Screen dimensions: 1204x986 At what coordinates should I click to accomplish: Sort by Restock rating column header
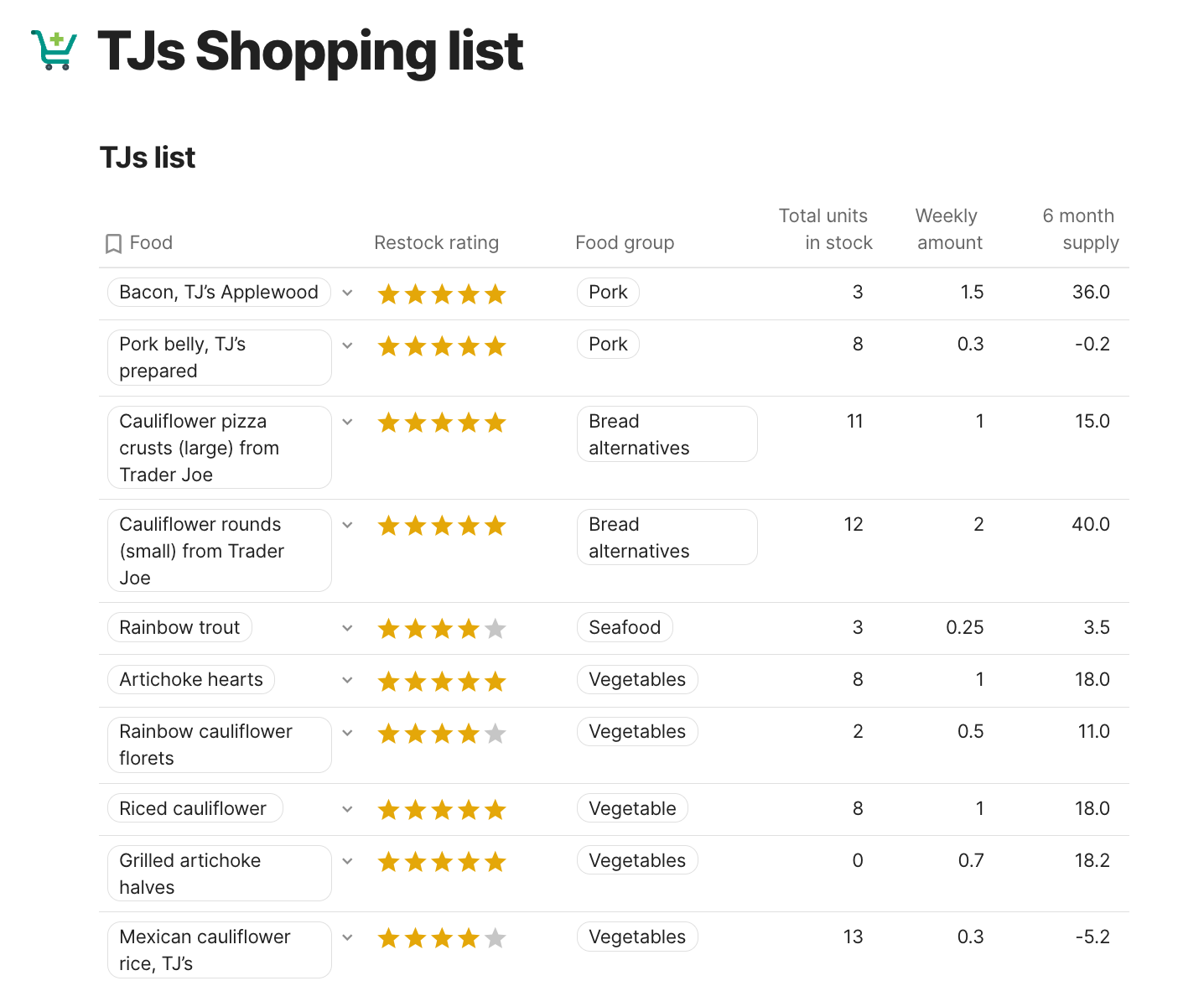(436, 243)
